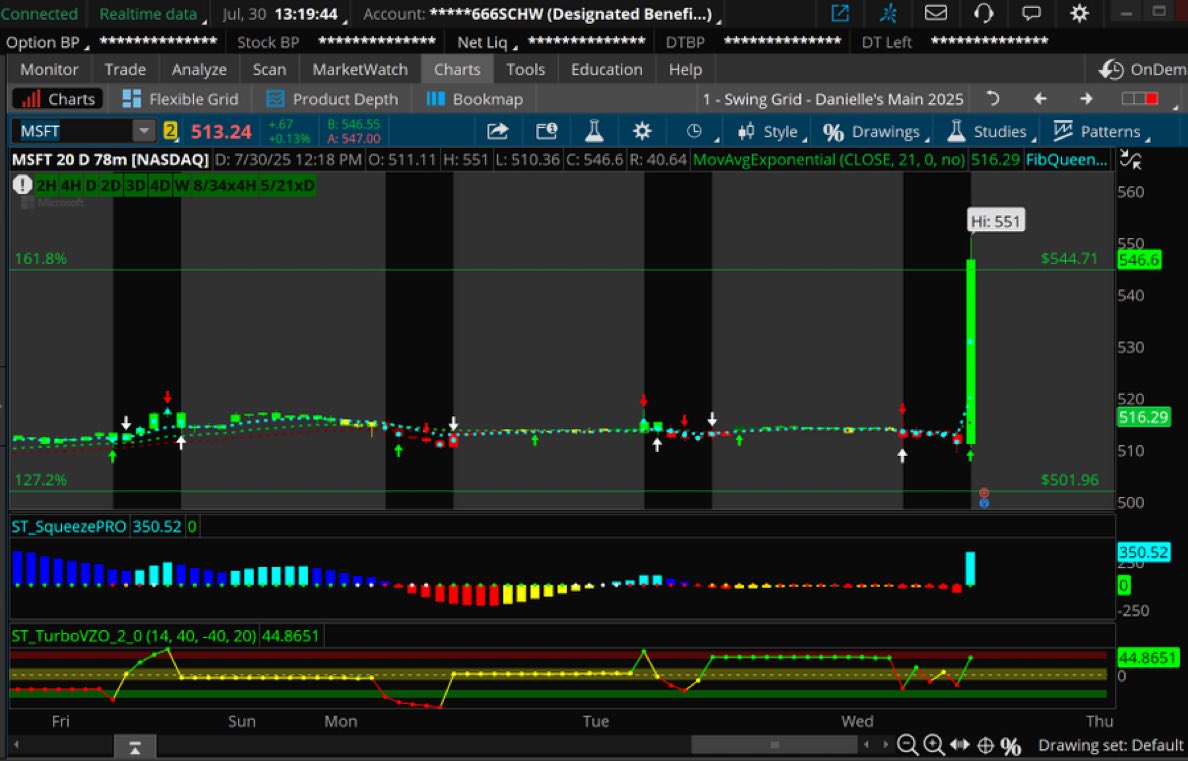1188x761 pixels.
Task: Open Product Depth sub-tab
Action: [x=332, y=99]
